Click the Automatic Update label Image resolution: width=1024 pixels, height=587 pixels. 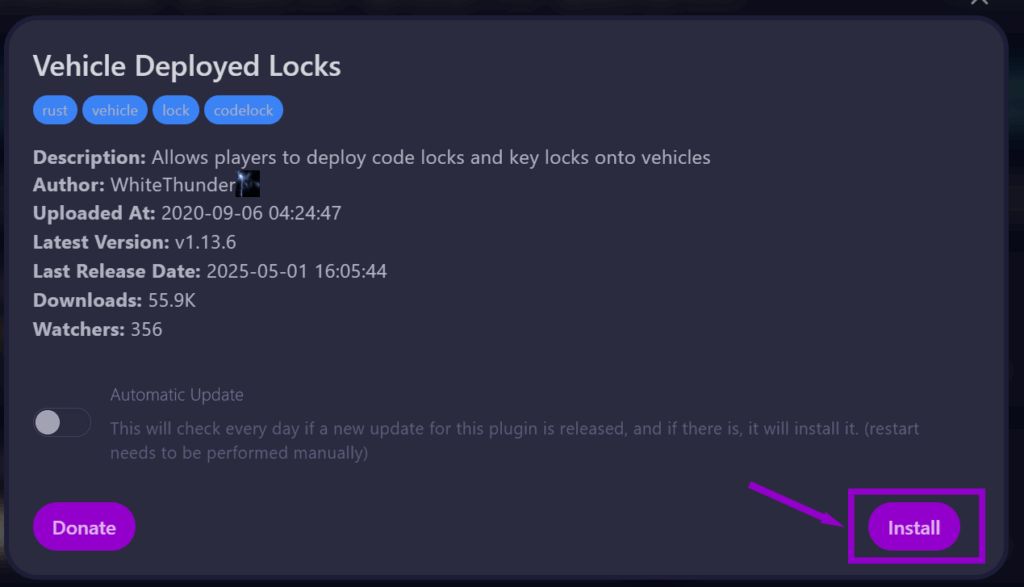tap(177, 395)
